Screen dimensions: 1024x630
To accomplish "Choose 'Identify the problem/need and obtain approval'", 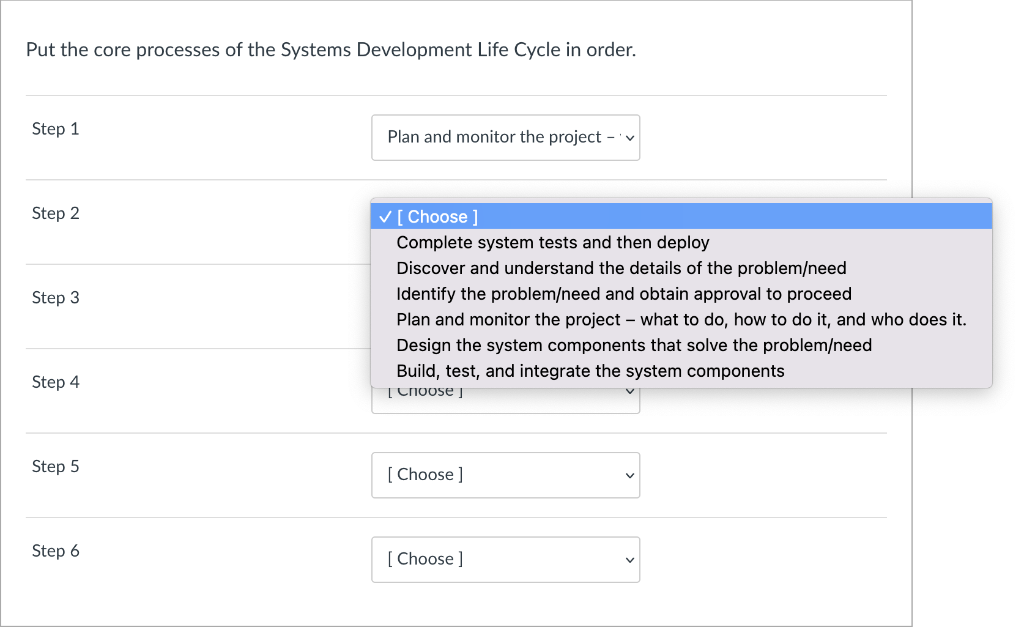I will [681, 294].
